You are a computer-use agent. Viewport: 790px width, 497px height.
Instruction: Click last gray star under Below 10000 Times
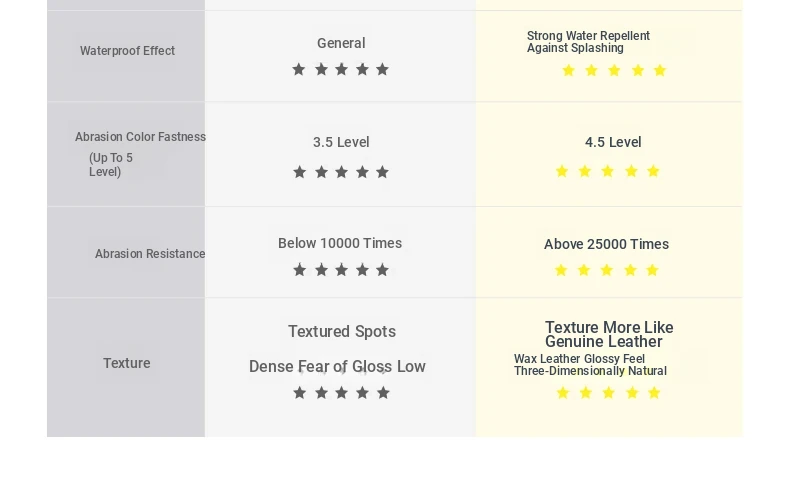tap(382, 270)
